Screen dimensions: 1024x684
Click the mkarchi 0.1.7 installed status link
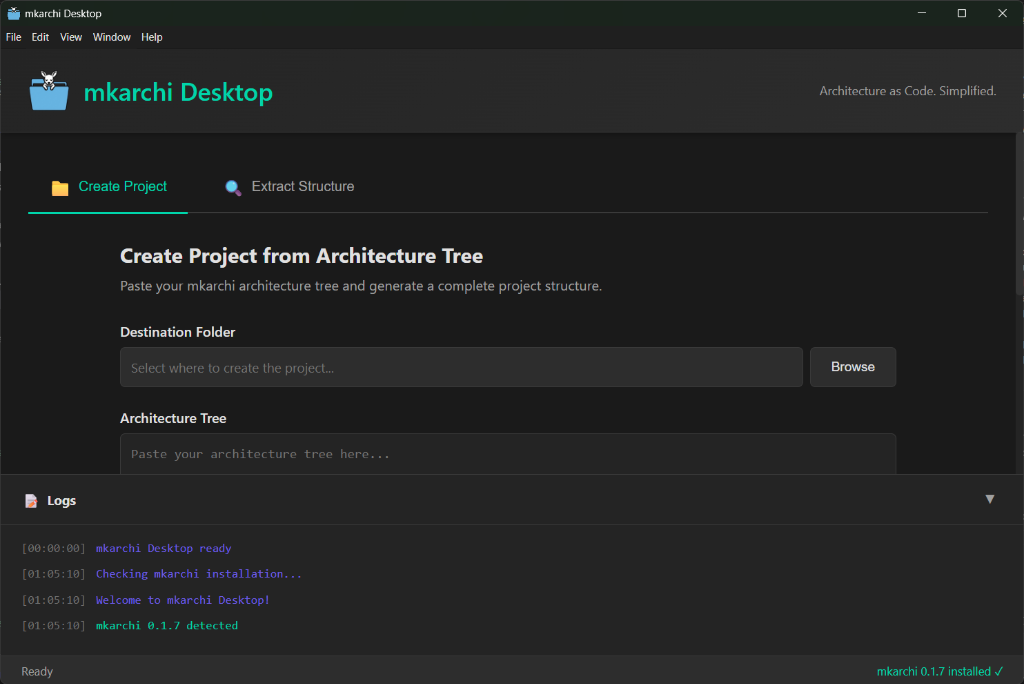click(932, 671)
